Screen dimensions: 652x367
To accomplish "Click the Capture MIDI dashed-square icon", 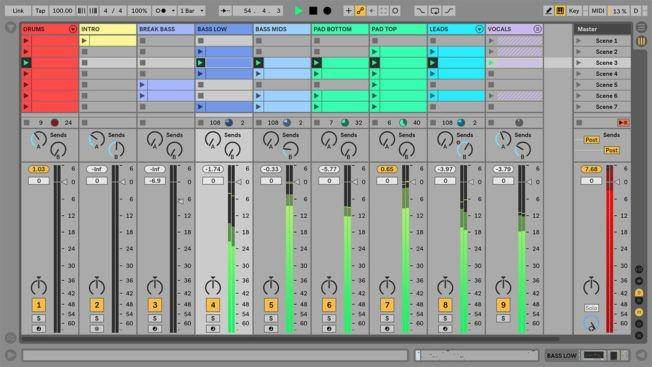I will [383, 11].
